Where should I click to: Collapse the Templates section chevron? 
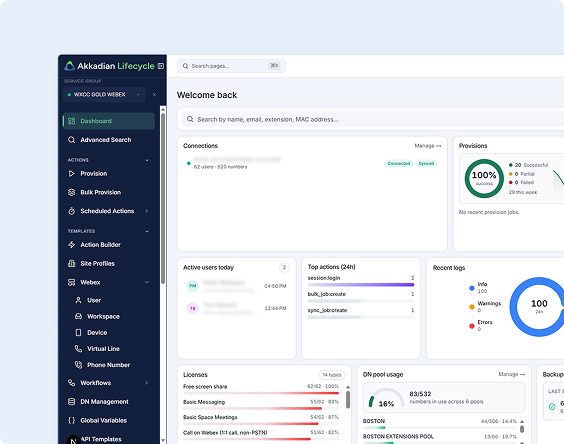[147, 231]
